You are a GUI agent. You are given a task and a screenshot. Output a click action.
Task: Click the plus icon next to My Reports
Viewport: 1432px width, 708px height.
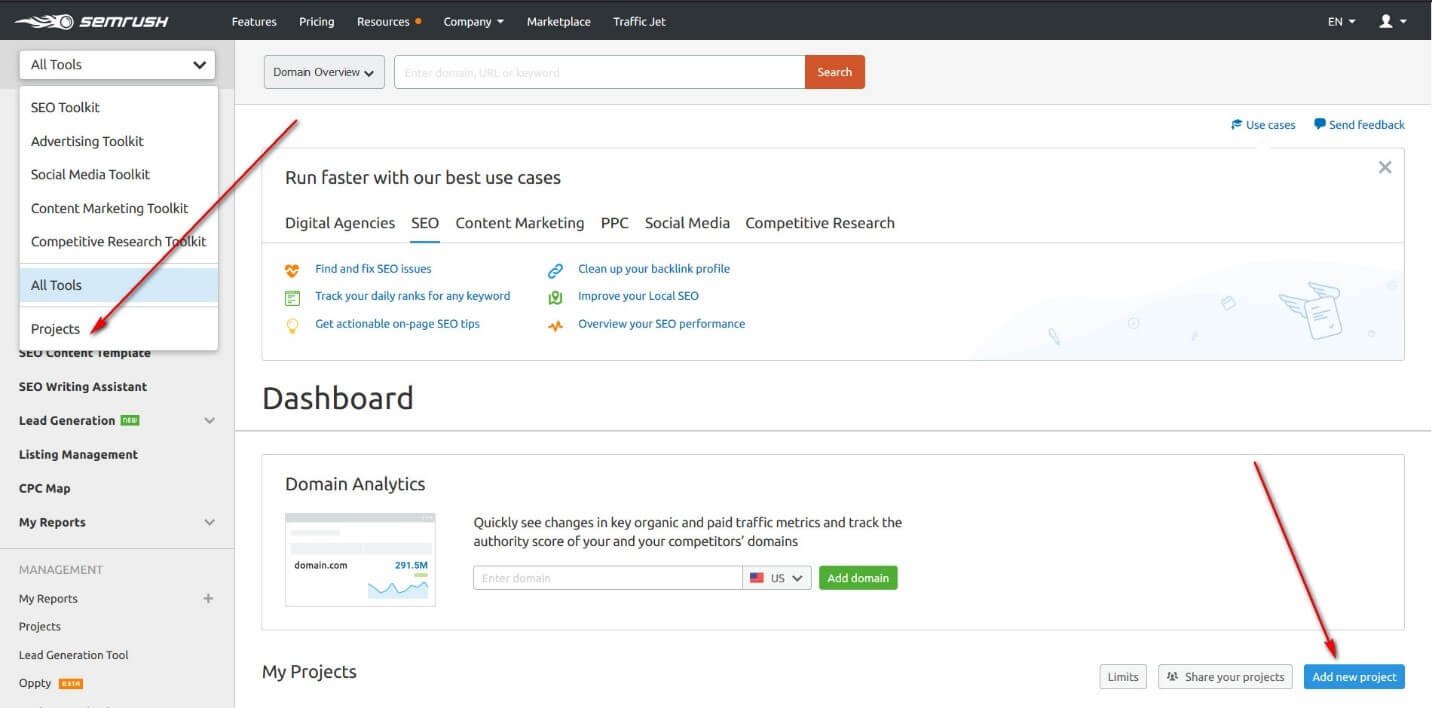coord(208,598)
